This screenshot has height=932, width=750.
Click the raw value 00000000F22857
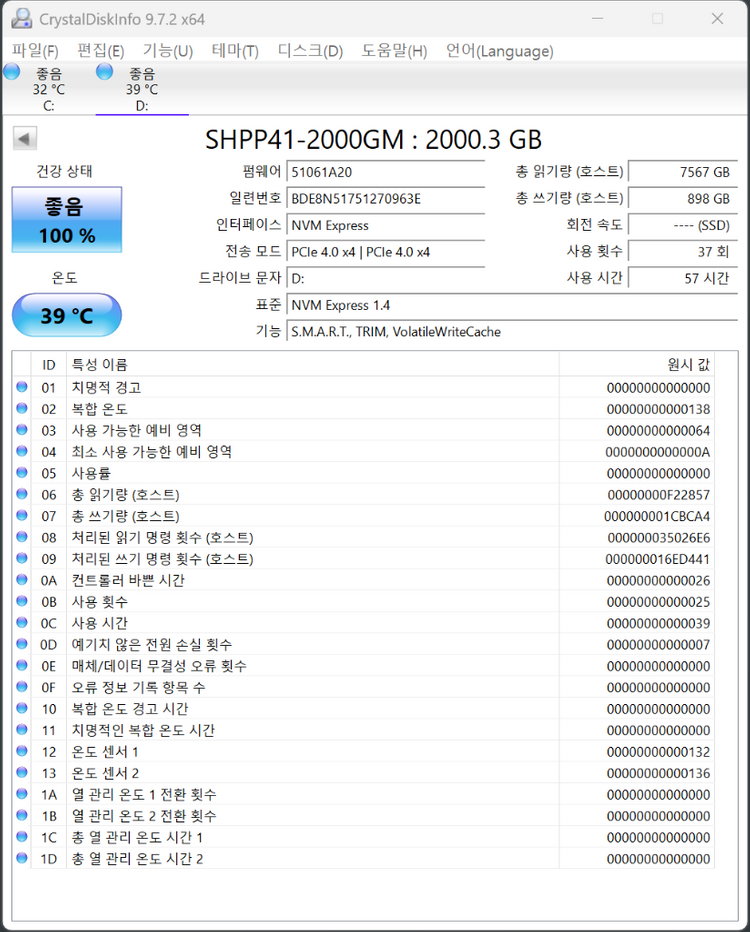coord(658,495)
